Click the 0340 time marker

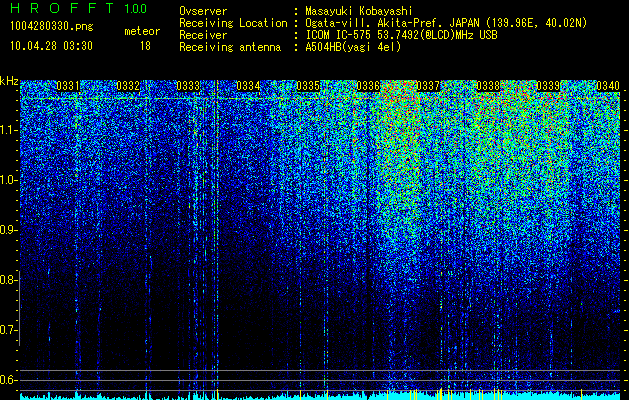coord(608,86)
